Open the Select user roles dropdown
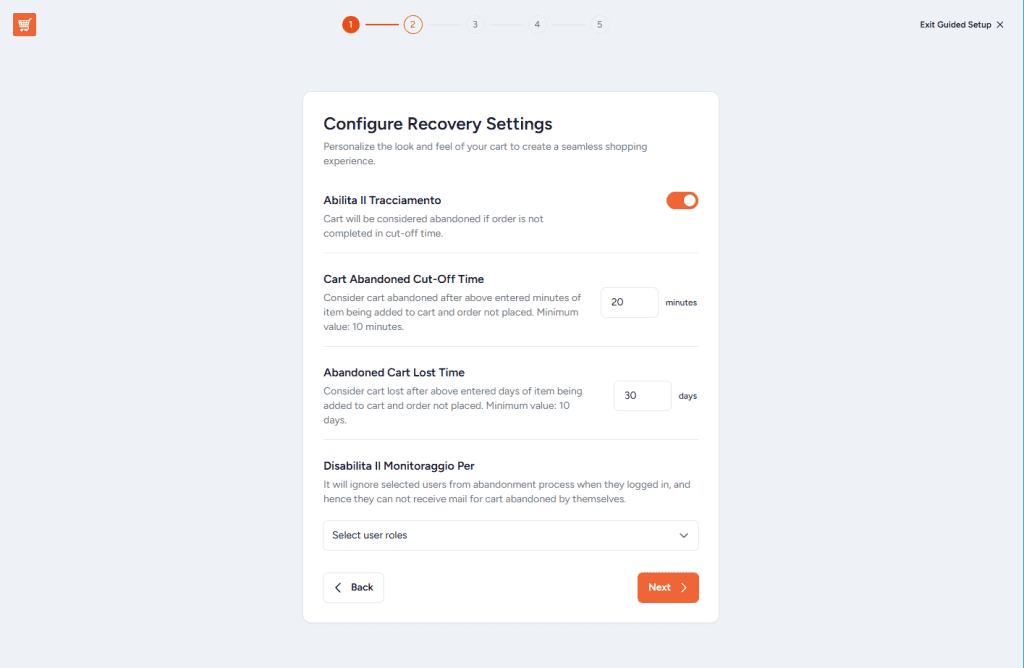This screenshot has height=668, width=1024. click(x=511, y=535)
